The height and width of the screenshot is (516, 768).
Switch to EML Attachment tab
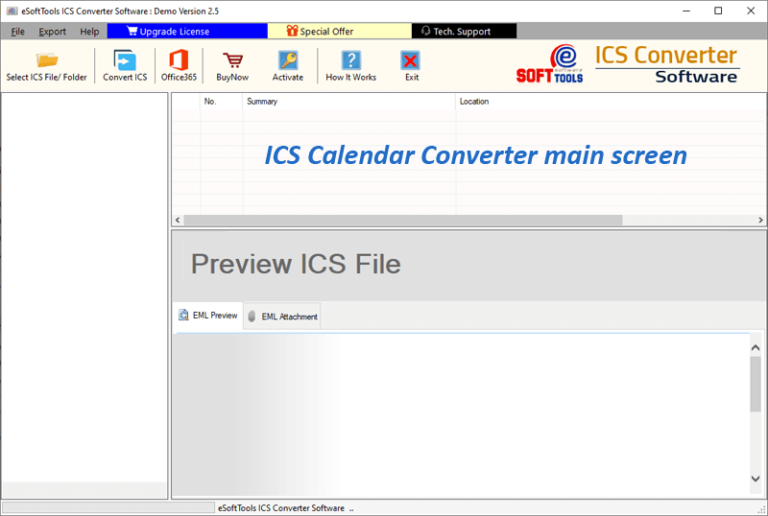[x=282, y=316]
